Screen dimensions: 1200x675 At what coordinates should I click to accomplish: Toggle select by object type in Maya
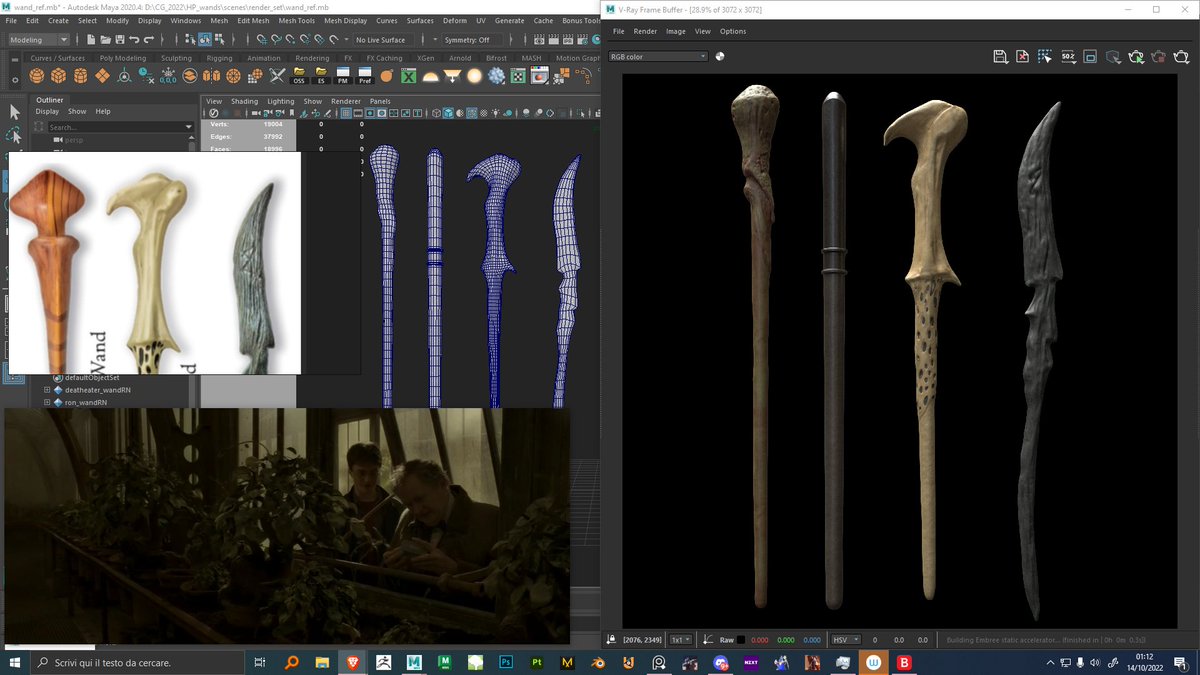204,40
